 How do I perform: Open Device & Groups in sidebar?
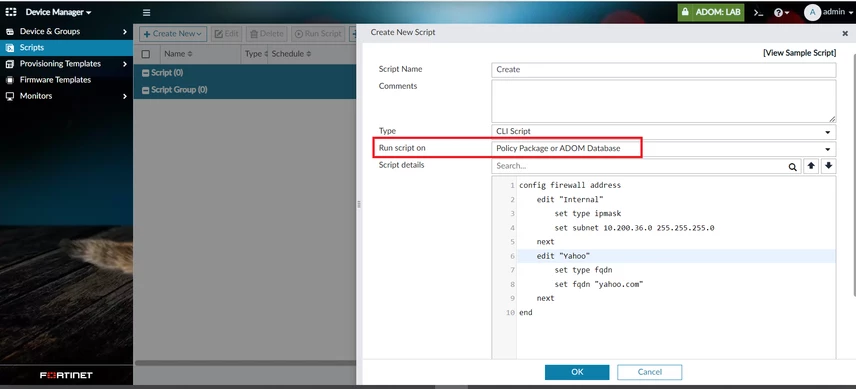(x=50, y=32)
